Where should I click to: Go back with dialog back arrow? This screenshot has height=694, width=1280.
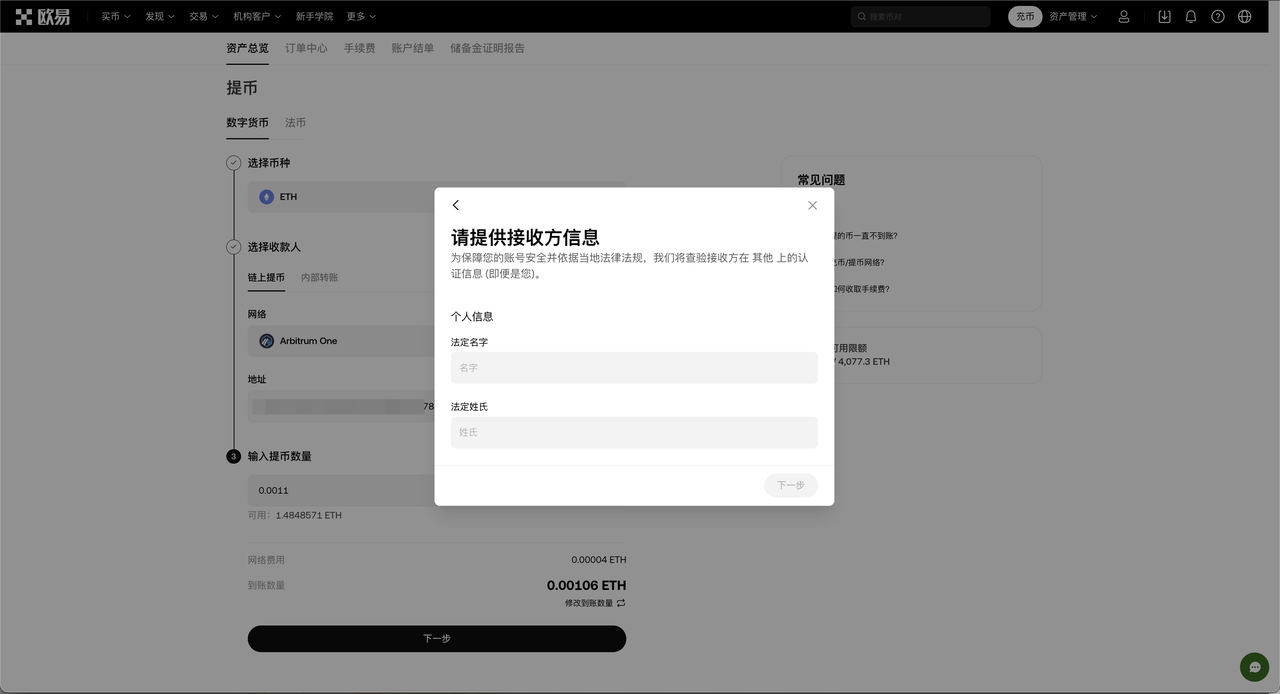(x=456, y=205)
